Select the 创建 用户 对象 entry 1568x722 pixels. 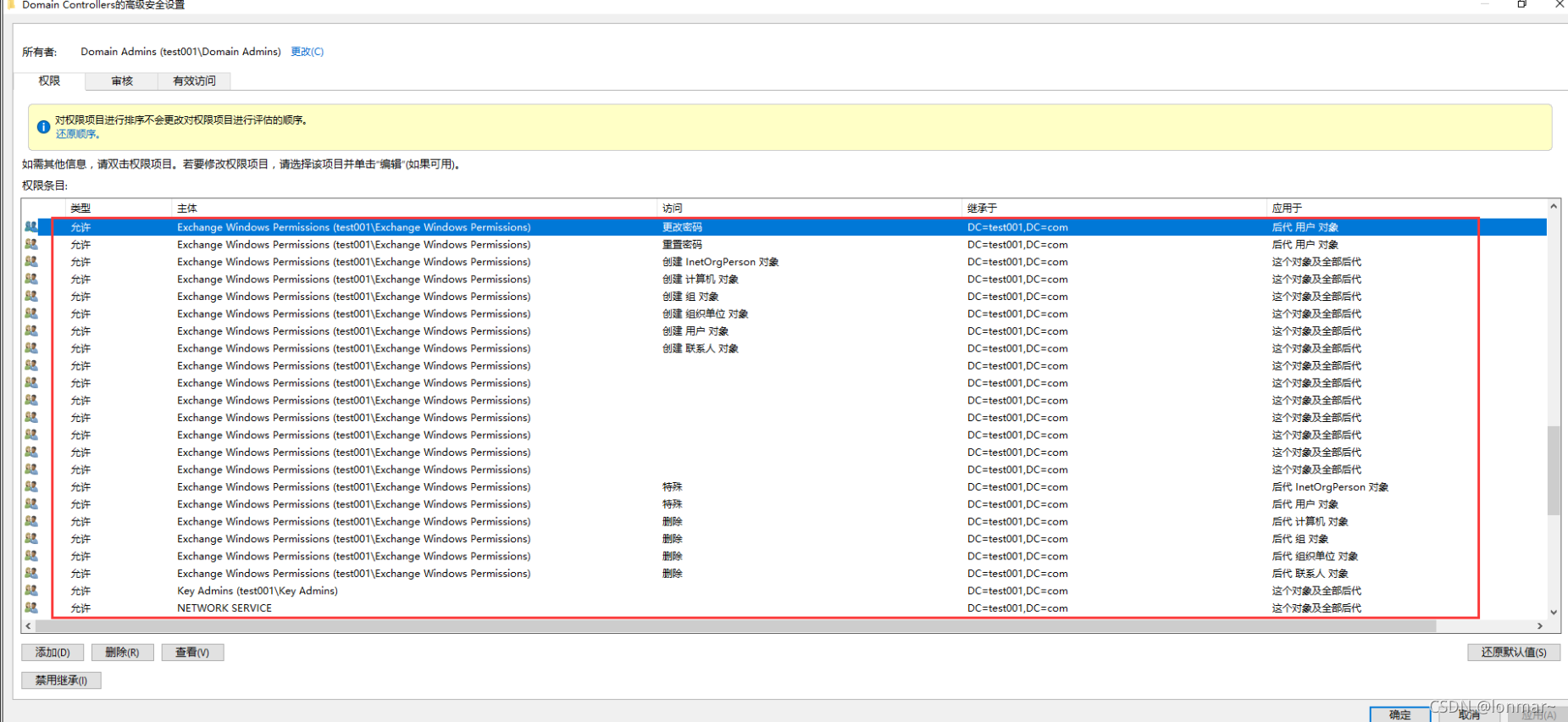pyautogui.click(x=695, y=331)
